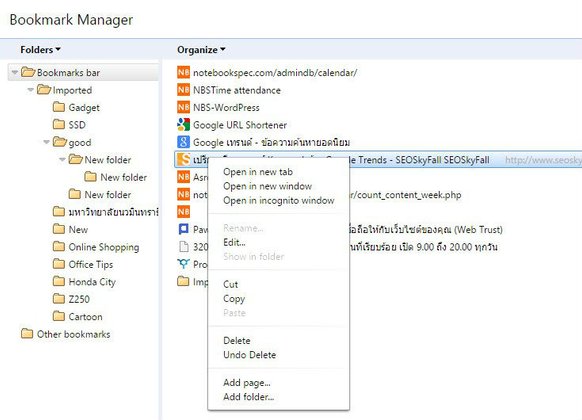The image size is (582, 420).
Task: Collapse the Imported folder tree arrow
Action: 30,89
